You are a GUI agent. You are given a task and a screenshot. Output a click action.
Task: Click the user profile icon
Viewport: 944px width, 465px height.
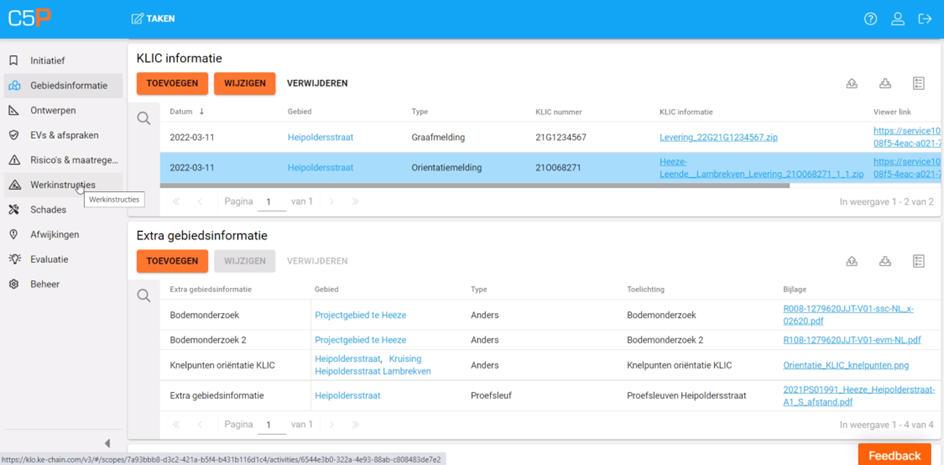tap(898, 19)
